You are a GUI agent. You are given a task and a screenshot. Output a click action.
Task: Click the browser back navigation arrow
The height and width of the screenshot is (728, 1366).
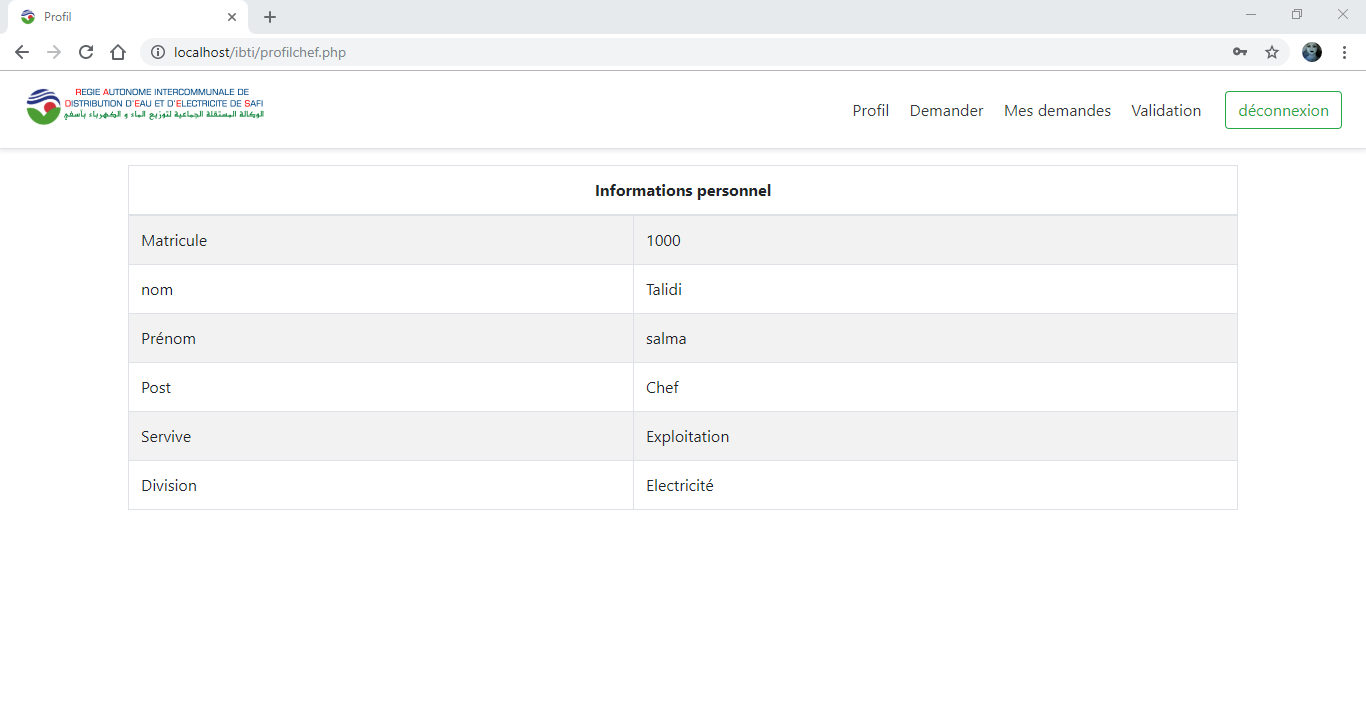coord(21,51)
